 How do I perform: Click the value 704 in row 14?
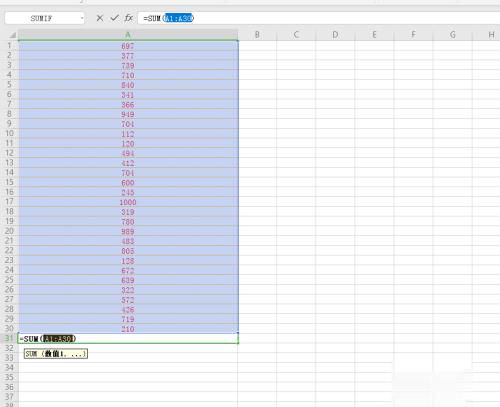(x=128, y=173)
